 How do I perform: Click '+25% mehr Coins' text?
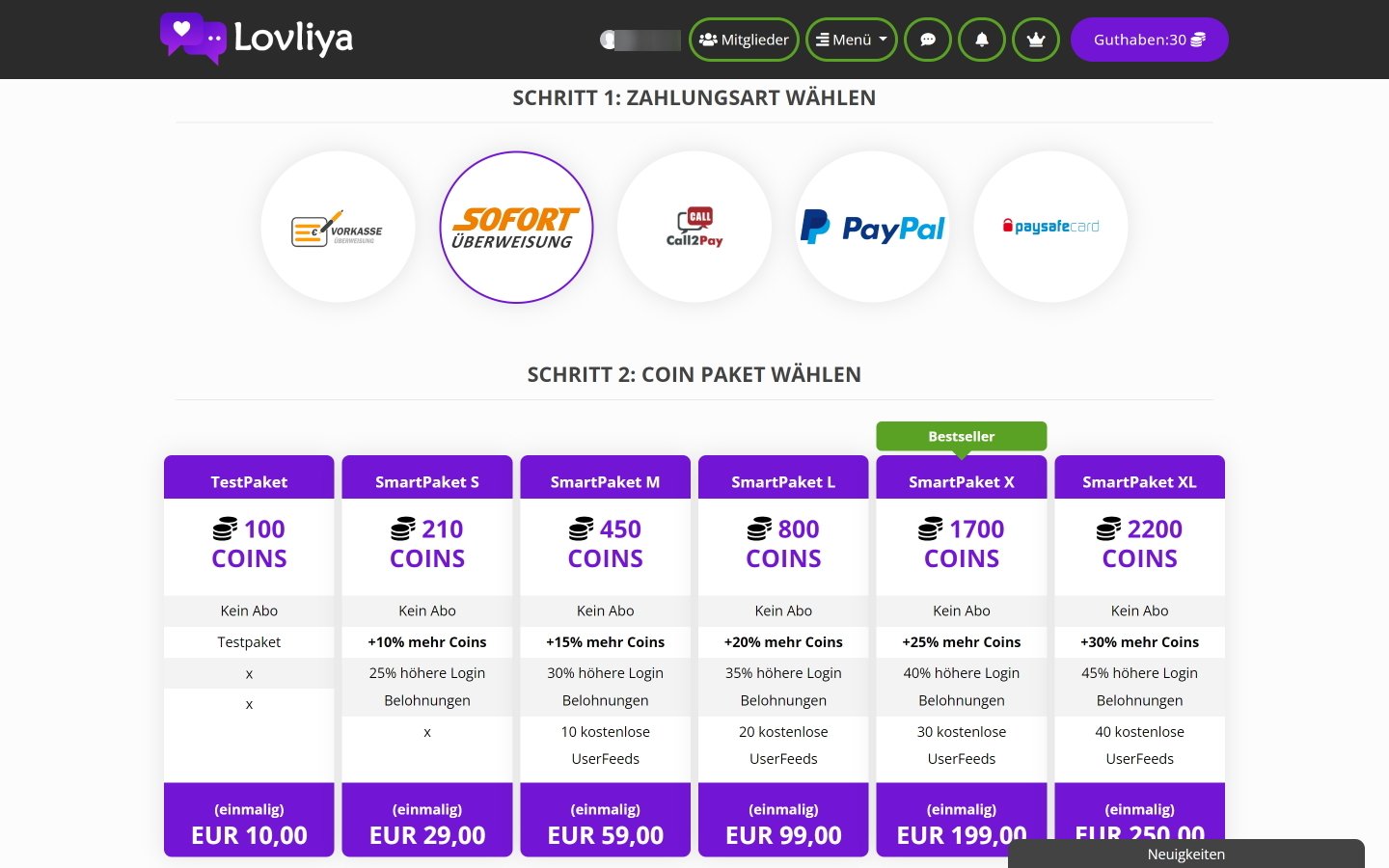point(962,642)
